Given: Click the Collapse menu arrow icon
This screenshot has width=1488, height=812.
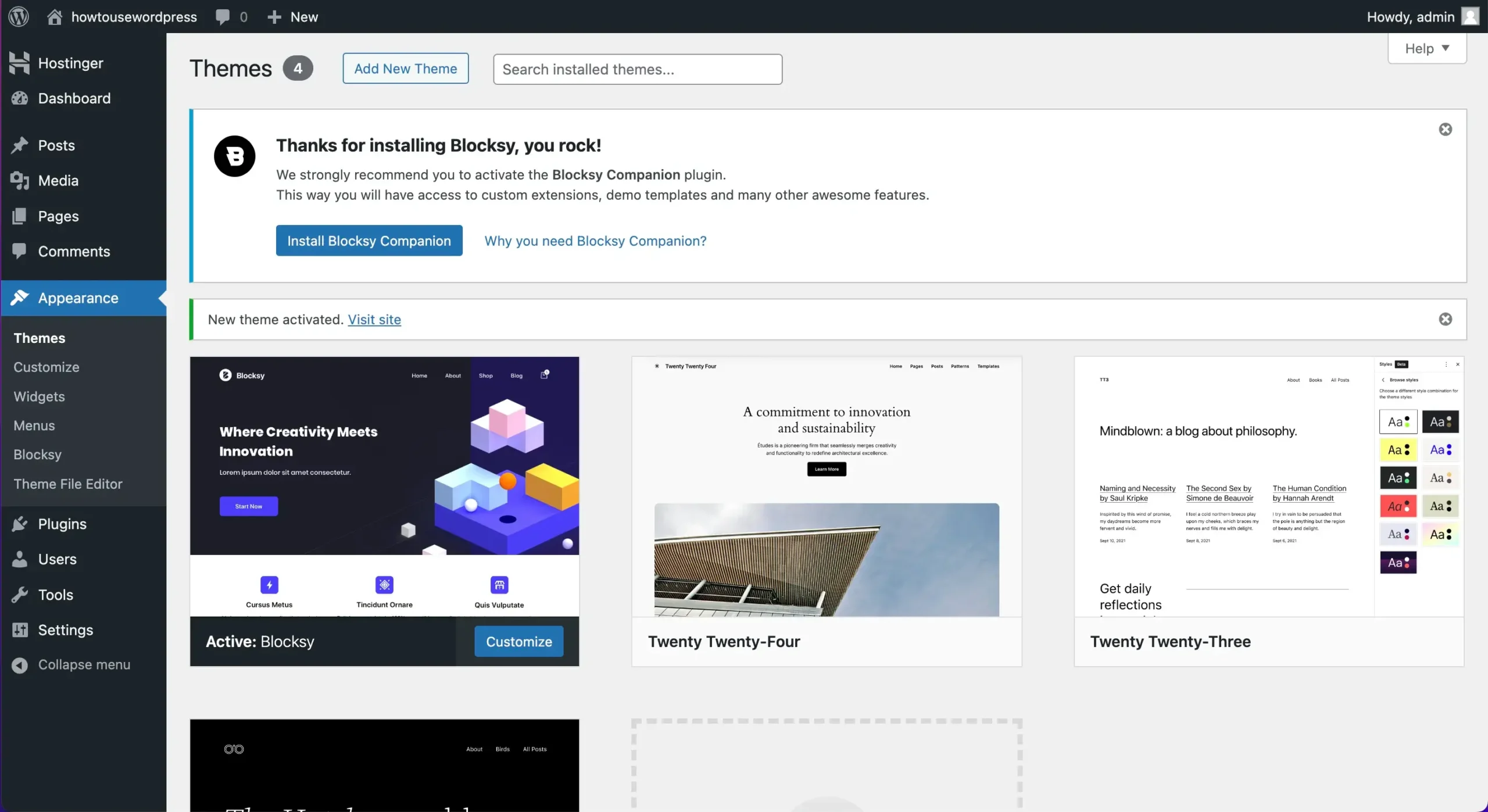Looking at the screenshot, I should [19, 665].
